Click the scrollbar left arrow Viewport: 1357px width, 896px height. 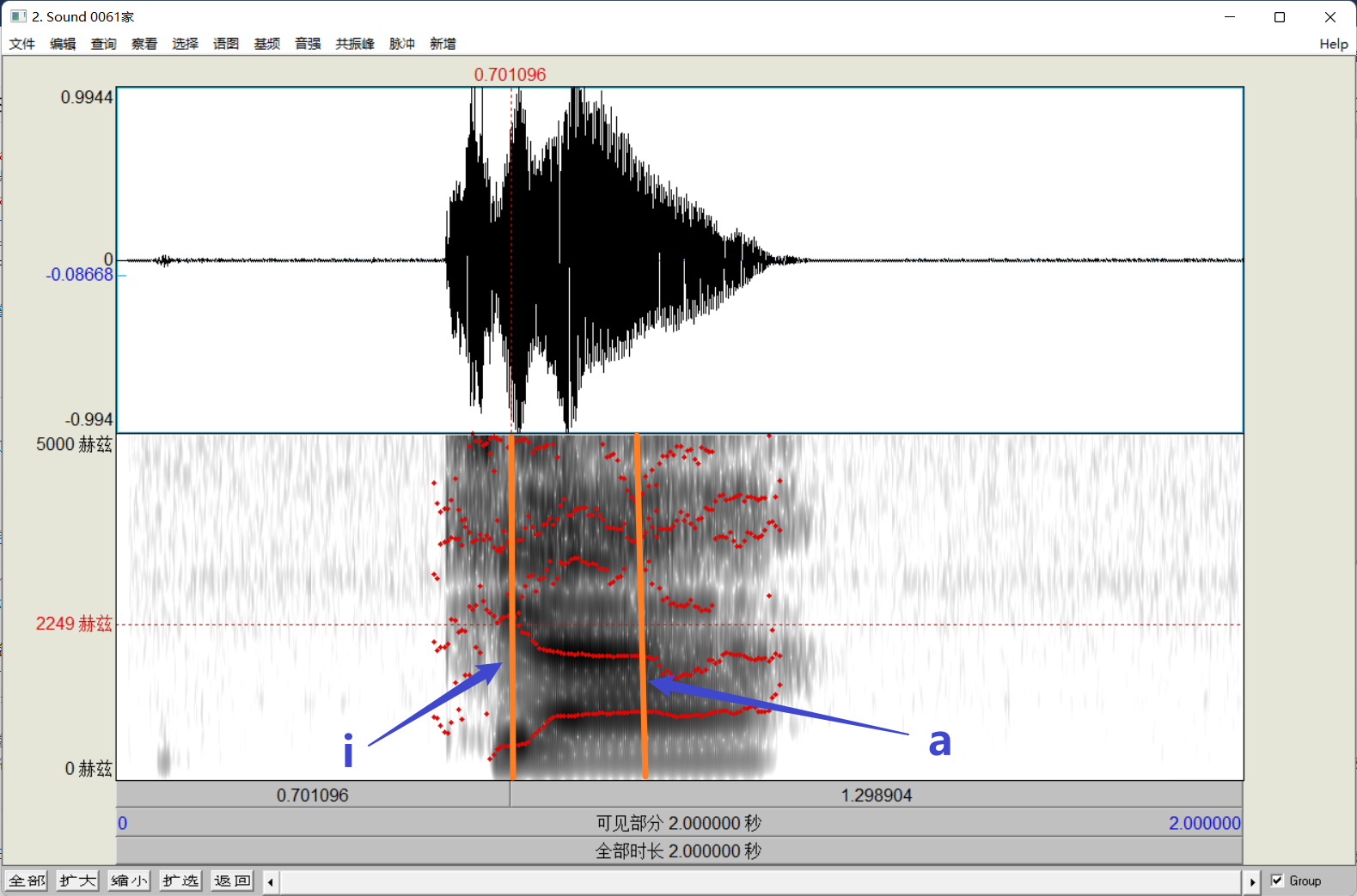[x=271, y=881]
